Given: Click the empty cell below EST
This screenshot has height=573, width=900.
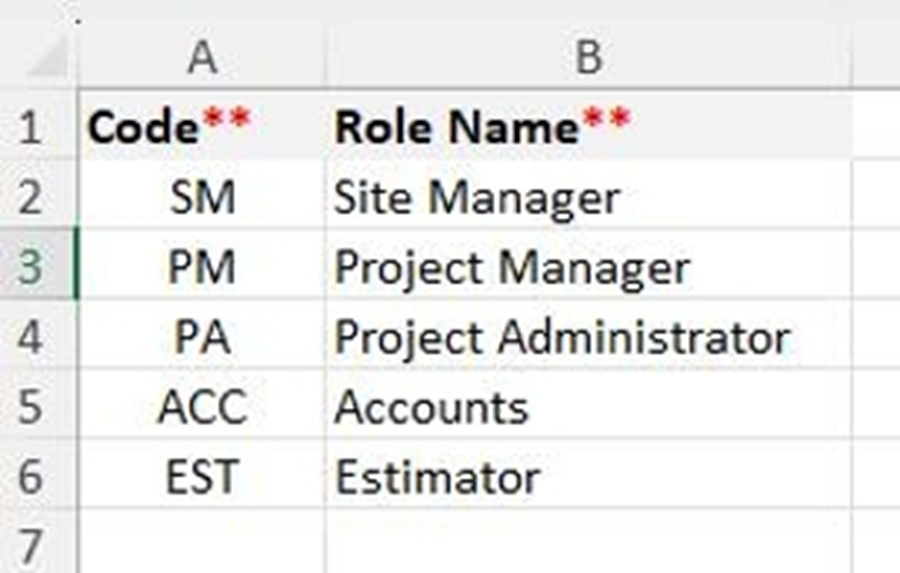Looking at the screenshot, I should [x=202, y=545].
